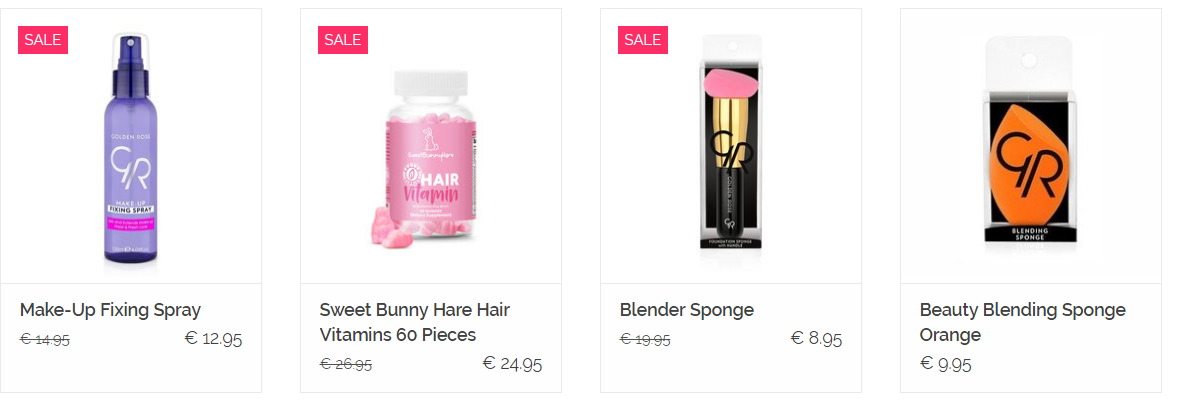
Task: Click the crossed-out € 26.95 price
Action: pyautogui.click(x=346, y=365)
